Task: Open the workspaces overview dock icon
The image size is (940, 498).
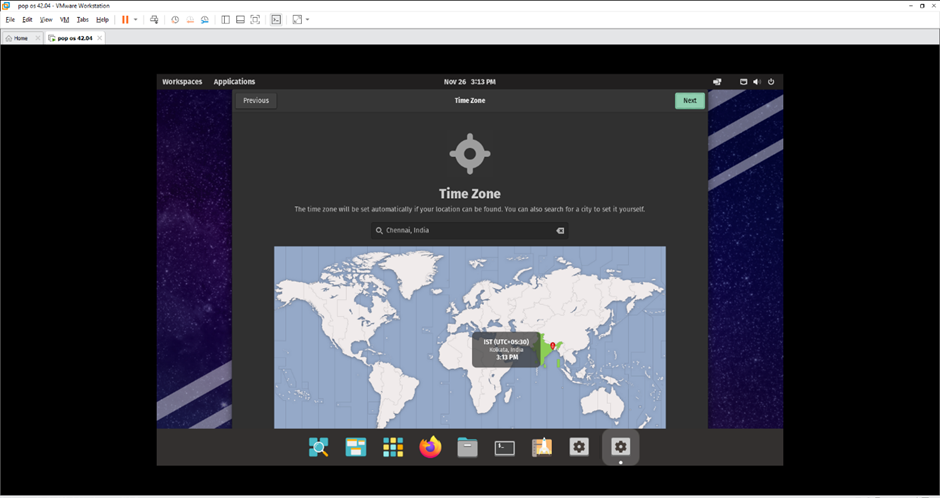Action: click(x=356, y=447)
